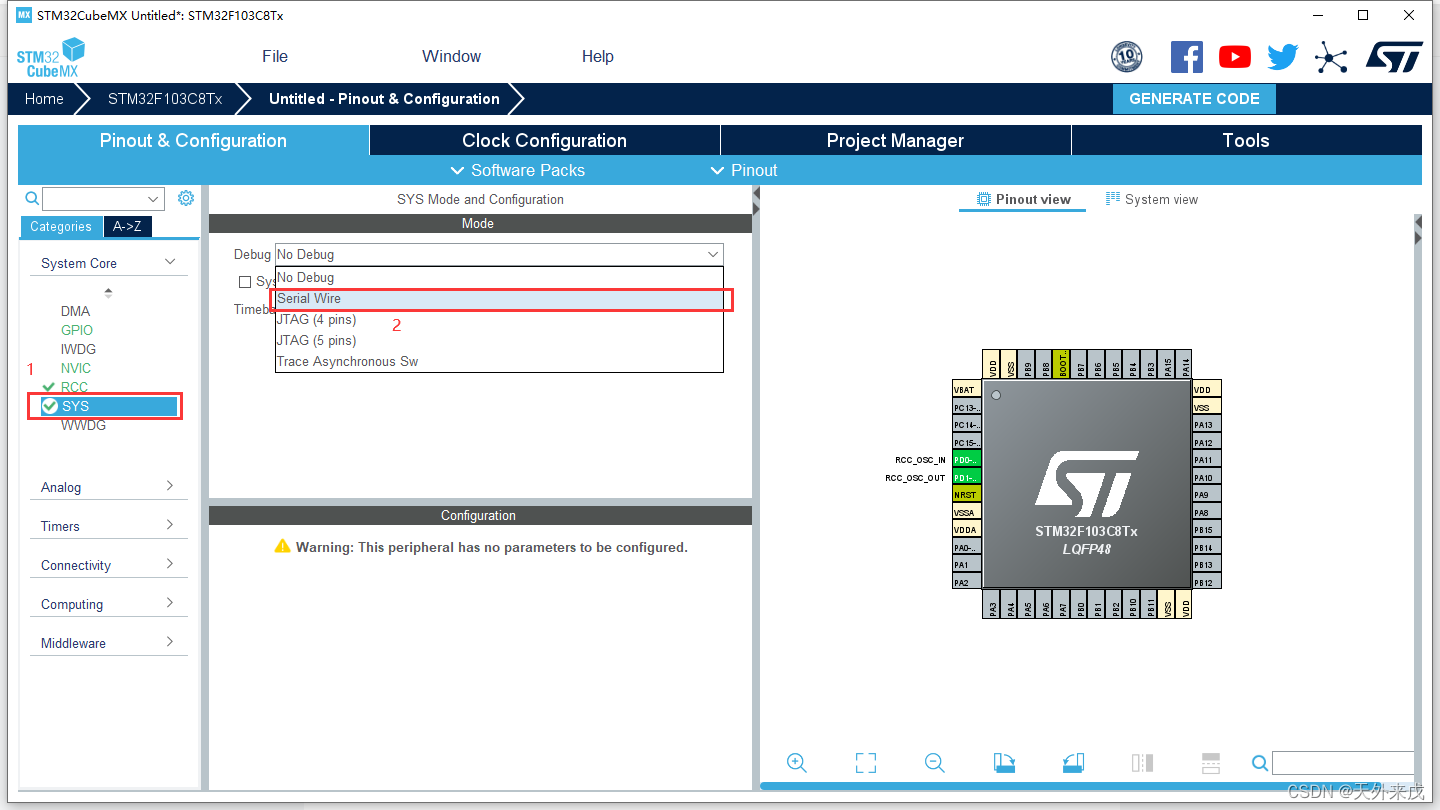Click the horizontal scrollbar under the chip view

[1087, 786]
